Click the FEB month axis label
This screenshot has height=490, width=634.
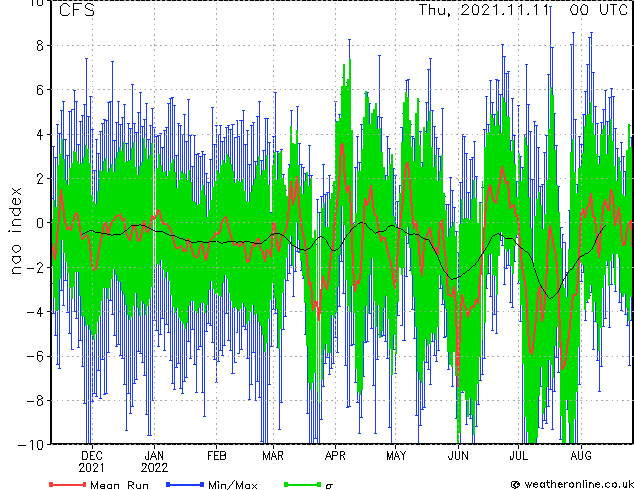point(217,456)
